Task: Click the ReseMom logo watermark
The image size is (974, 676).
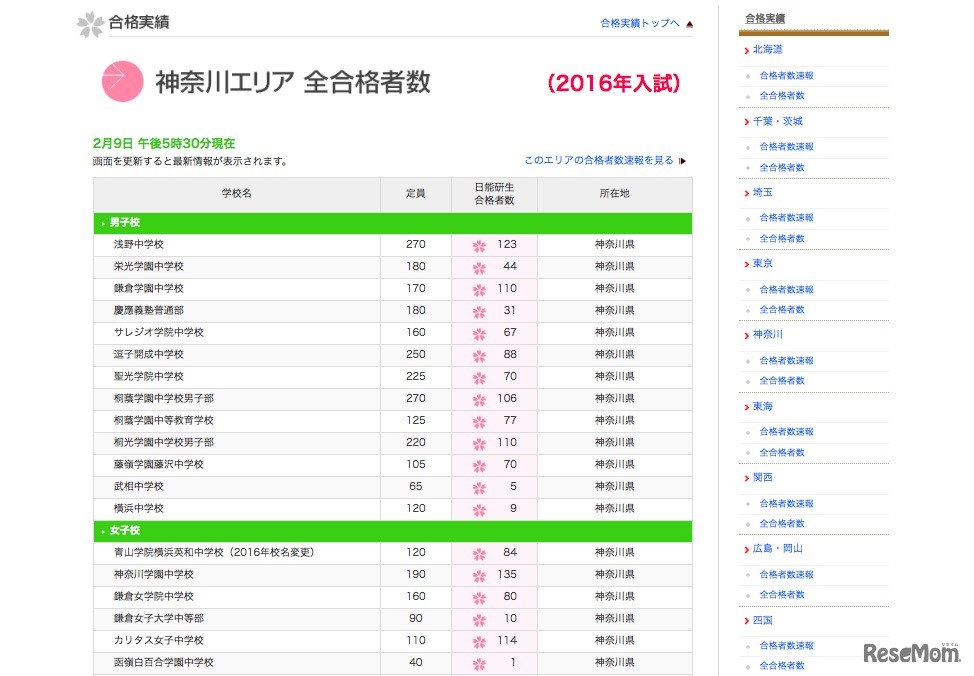Action: click(x=910, y=654)
